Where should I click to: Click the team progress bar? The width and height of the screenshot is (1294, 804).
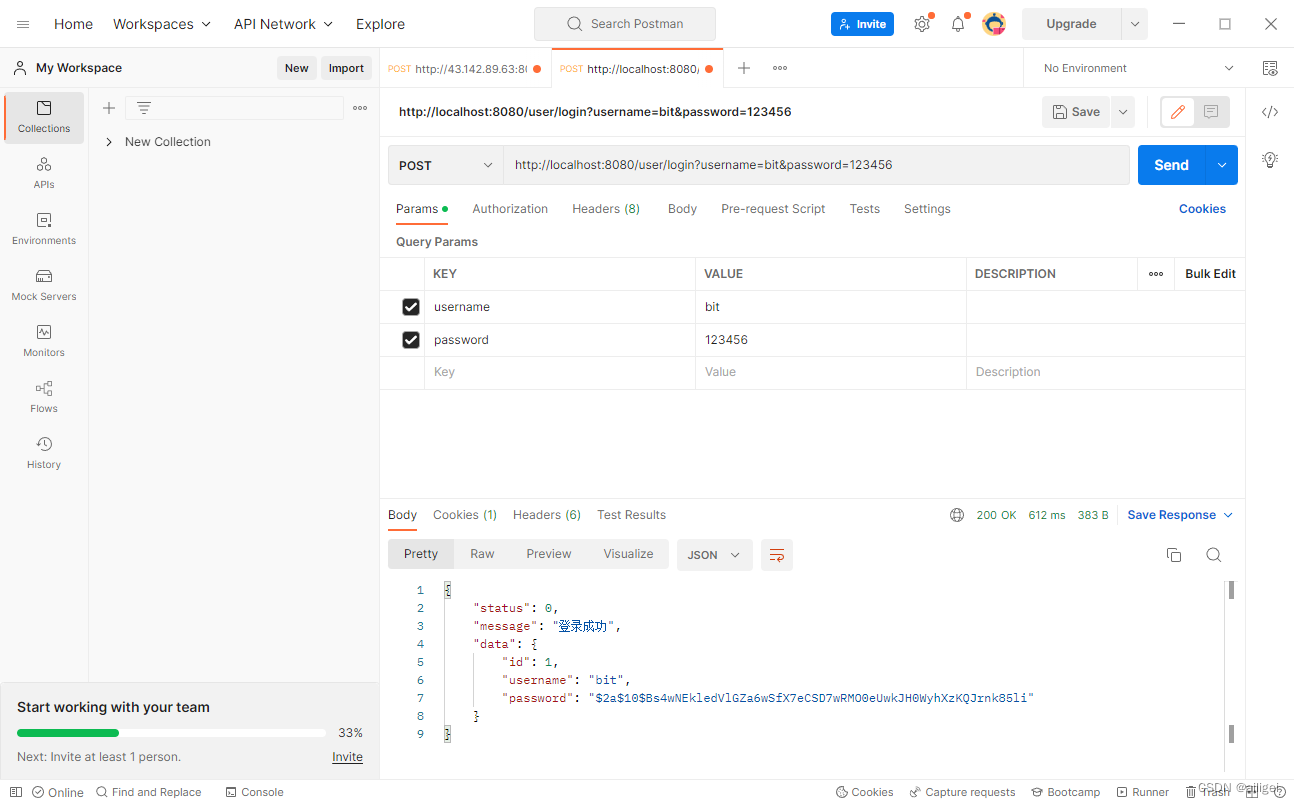(171, 733)
